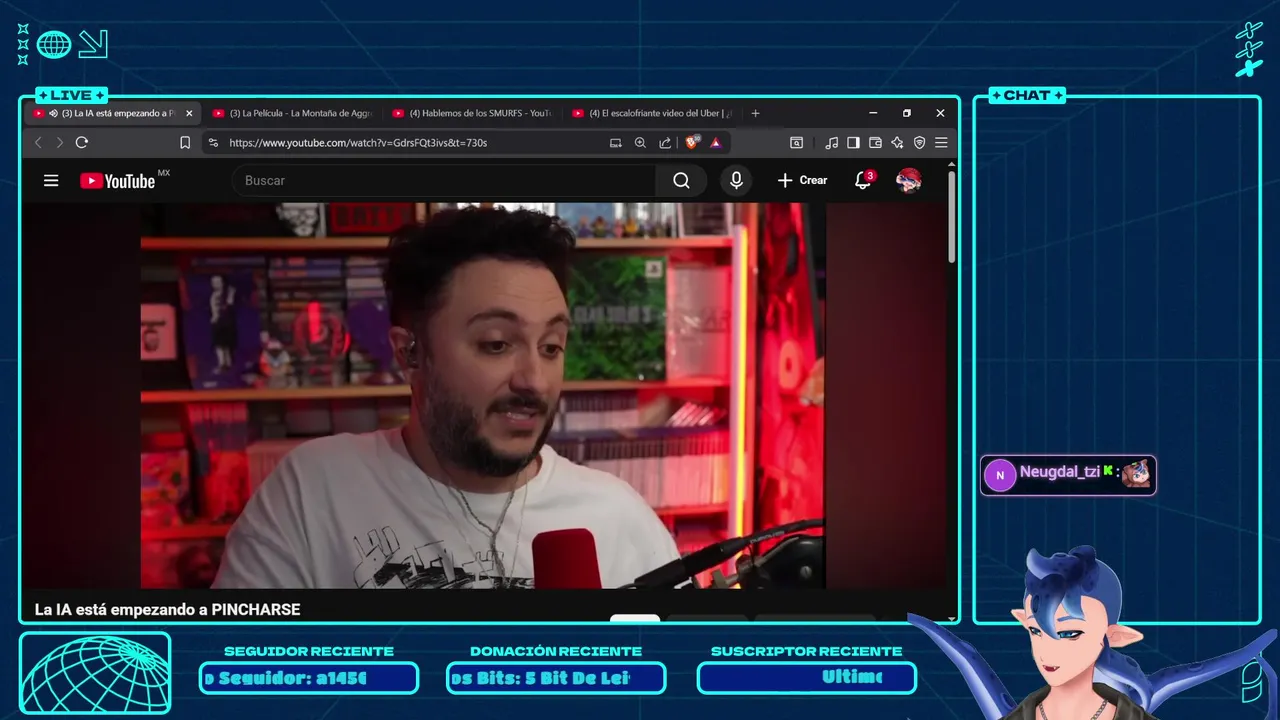Click the SUSCRIPTOR RECIENTE box
The image size is (1280, 720).
[807, 678]
